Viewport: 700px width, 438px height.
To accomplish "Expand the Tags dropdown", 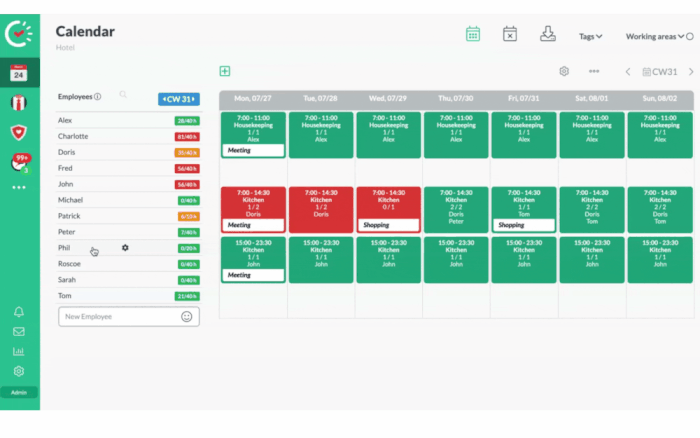I will click(x=590, y=36).
